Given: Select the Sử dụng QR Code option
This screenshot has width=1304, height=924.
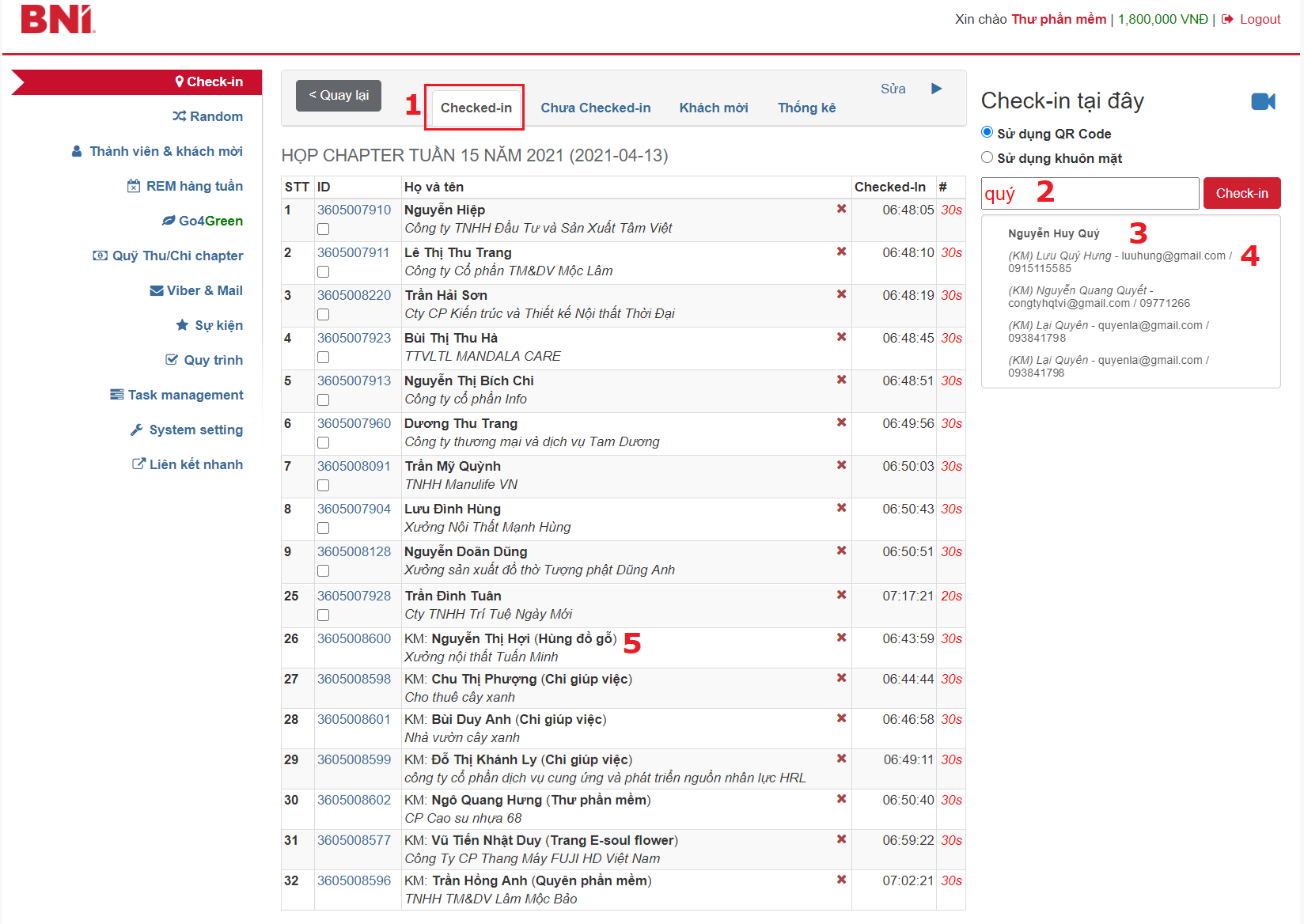Looking at the screenshot, I should pos(987,132).
